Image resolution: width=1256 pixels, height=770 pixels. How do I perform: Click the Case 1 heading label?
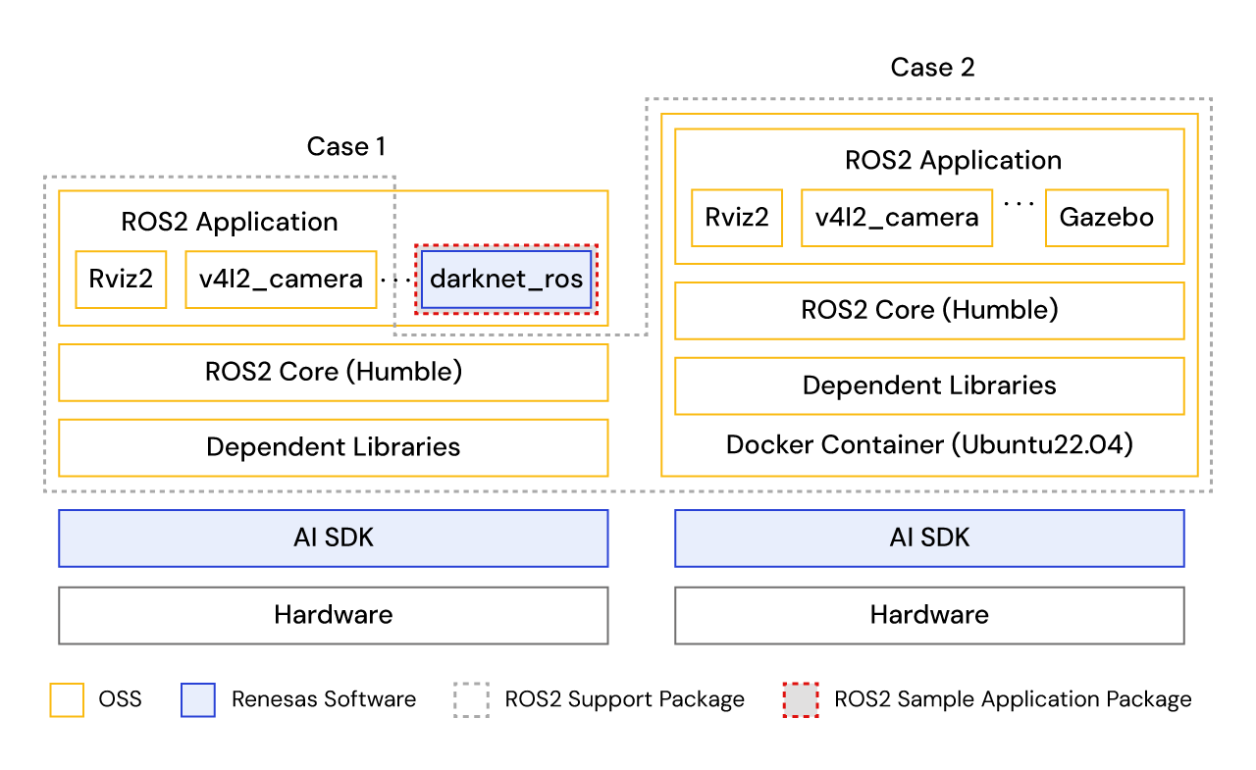pyautogui.click(x=346, y=146)
